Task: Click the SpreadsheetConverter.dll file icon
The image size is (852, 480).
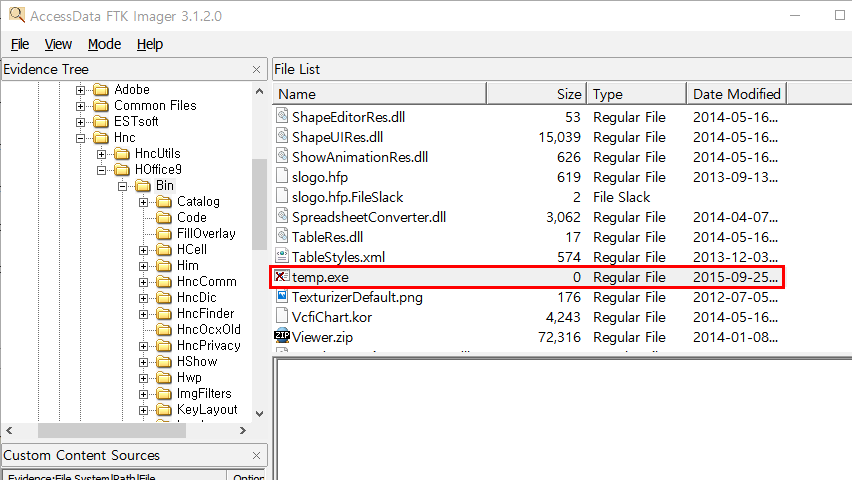Action: click(282, 216)
